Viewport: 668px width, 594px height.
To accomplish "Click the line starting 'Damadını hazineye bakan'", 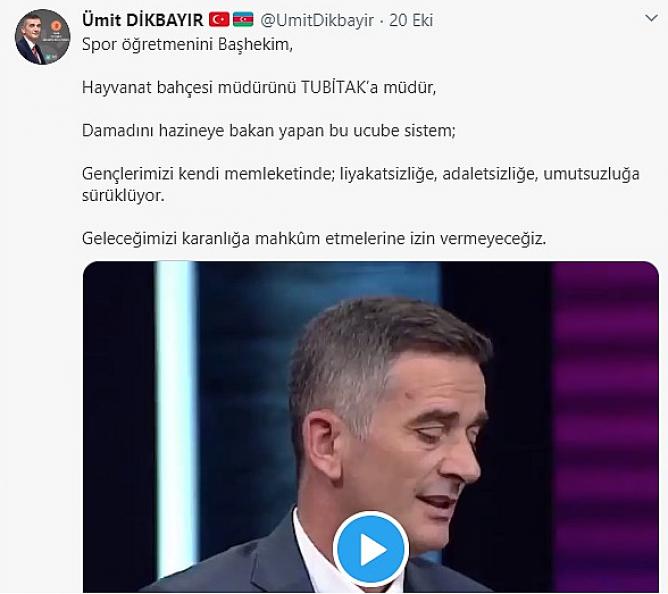I will pyautogui.click(x=269, y=130).
